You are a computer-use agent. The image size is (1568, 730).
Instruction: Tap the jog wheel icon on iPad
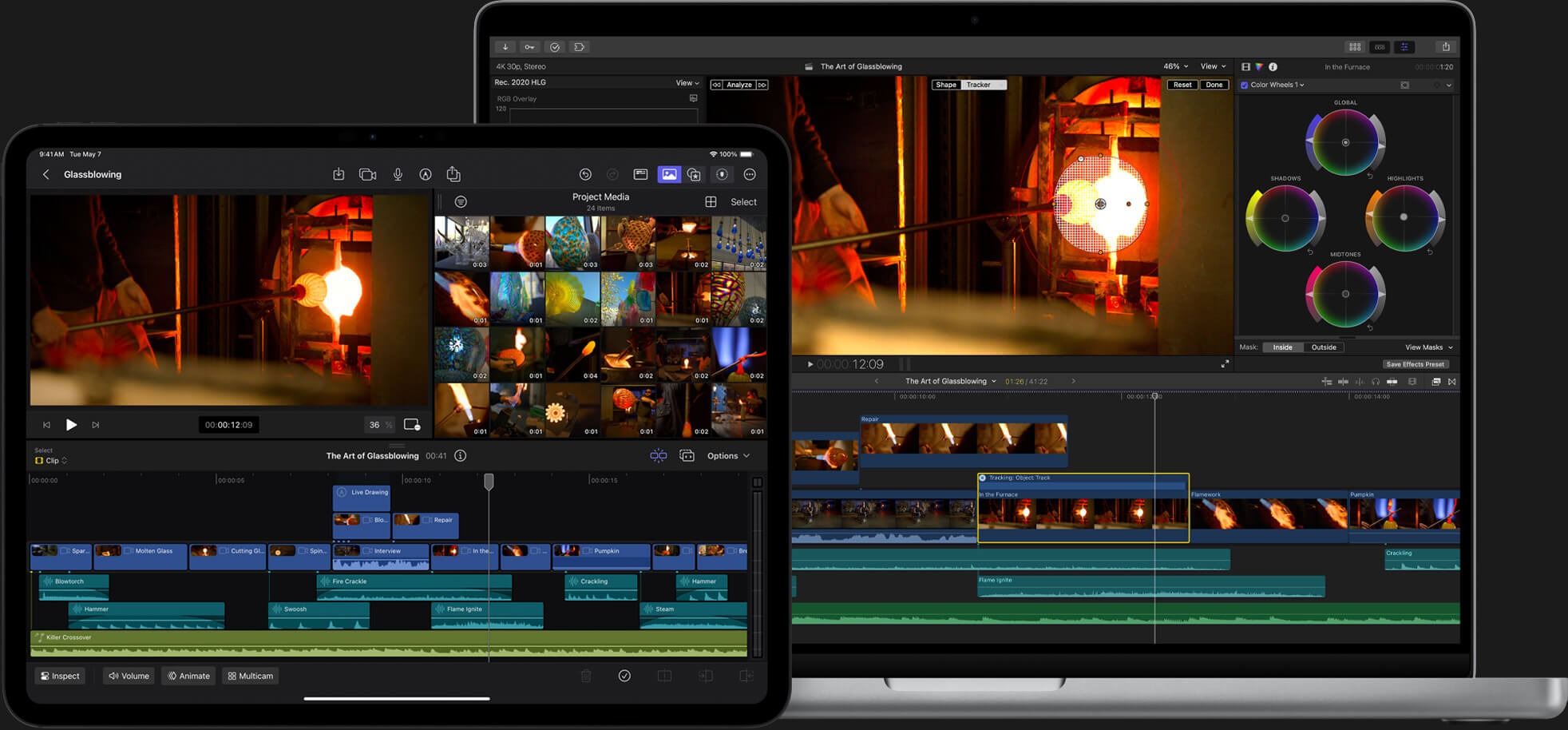point(722,174)
